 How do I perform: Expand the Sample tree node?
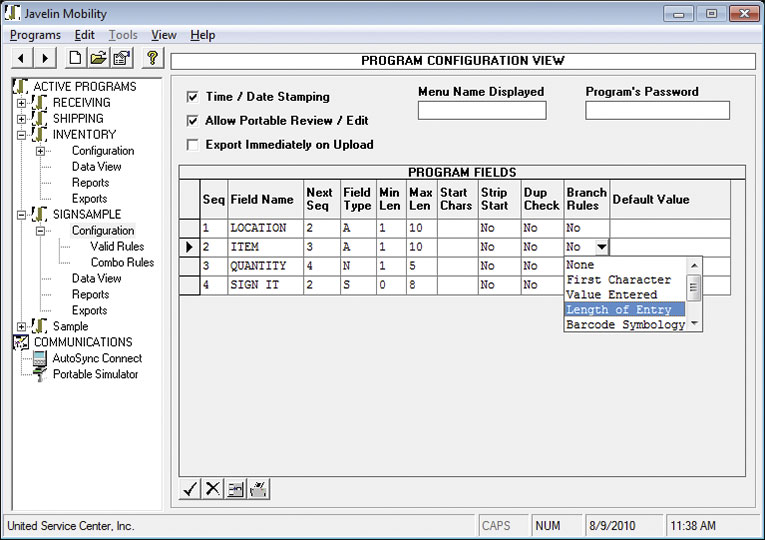[x=21, y=326]
